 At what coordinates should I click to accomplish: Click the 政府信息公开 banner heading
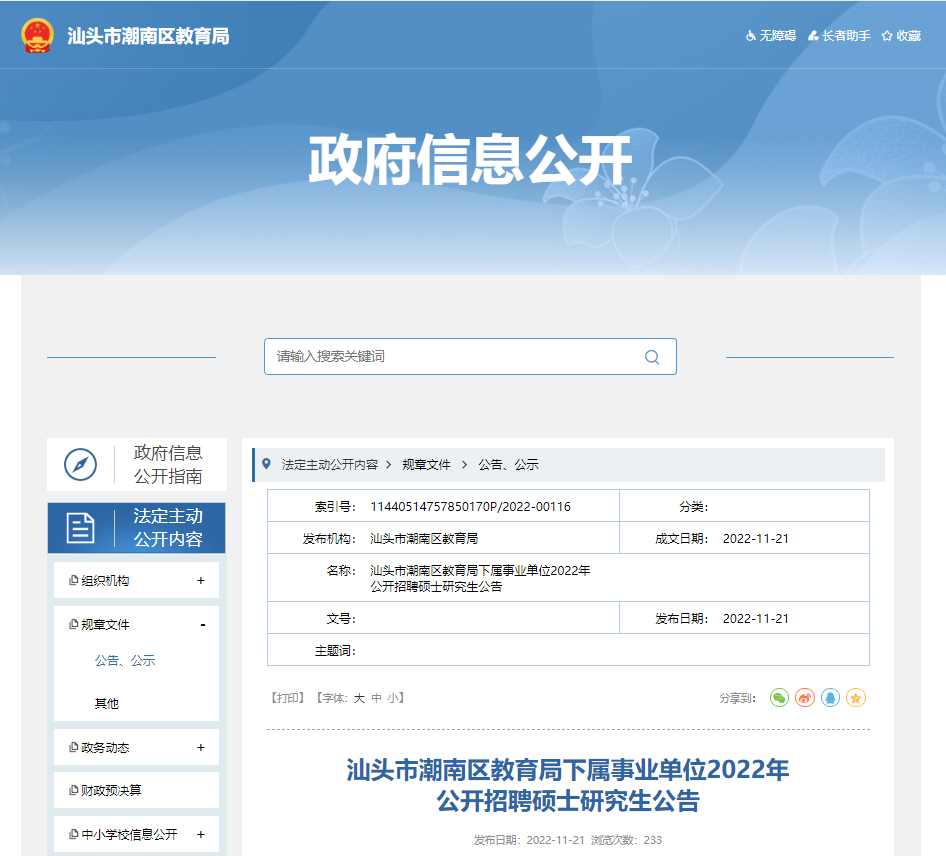click(x=470, y=159)
